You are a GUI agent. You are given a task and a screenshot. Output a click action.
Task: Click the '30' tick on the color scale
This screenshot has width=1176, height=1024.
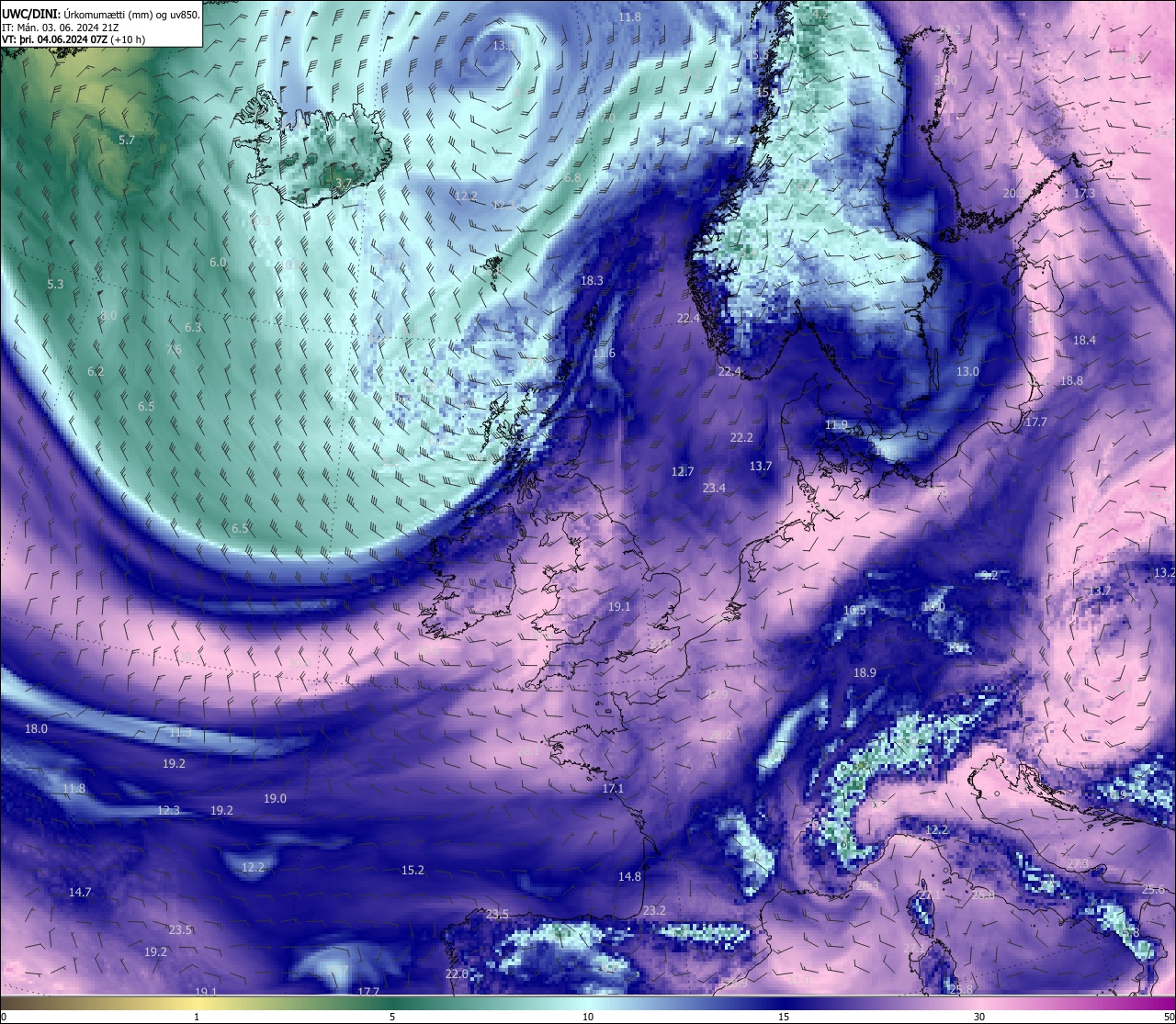coord(979,1017)
